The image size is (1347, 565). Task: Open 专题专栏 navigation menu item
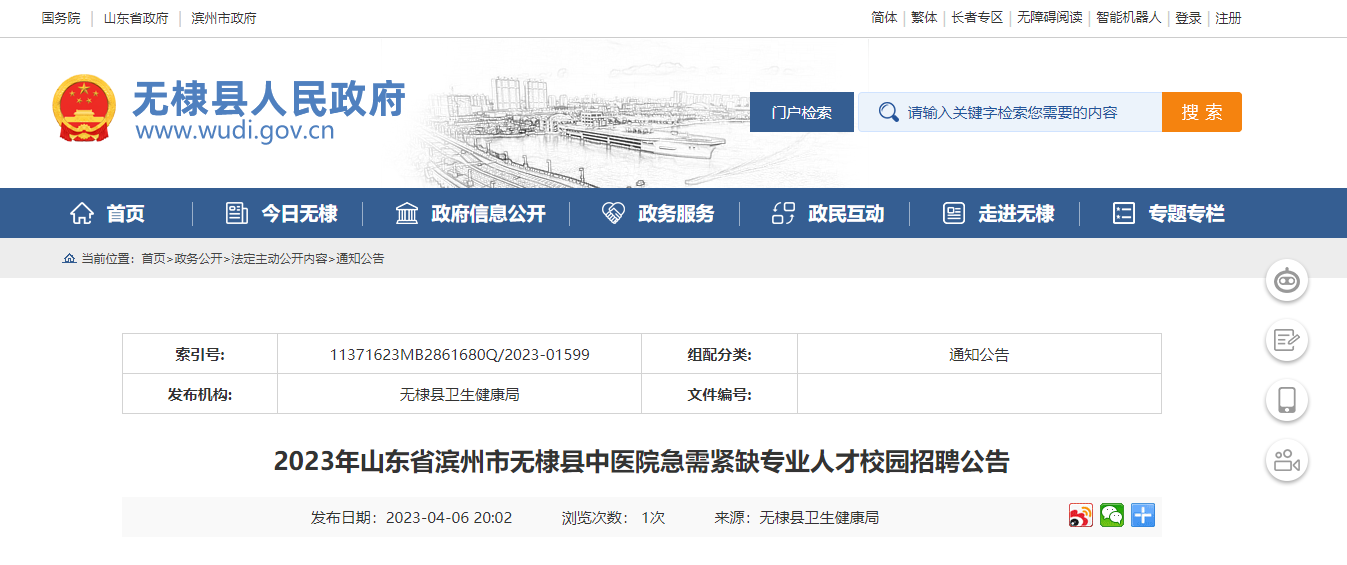1186,213
